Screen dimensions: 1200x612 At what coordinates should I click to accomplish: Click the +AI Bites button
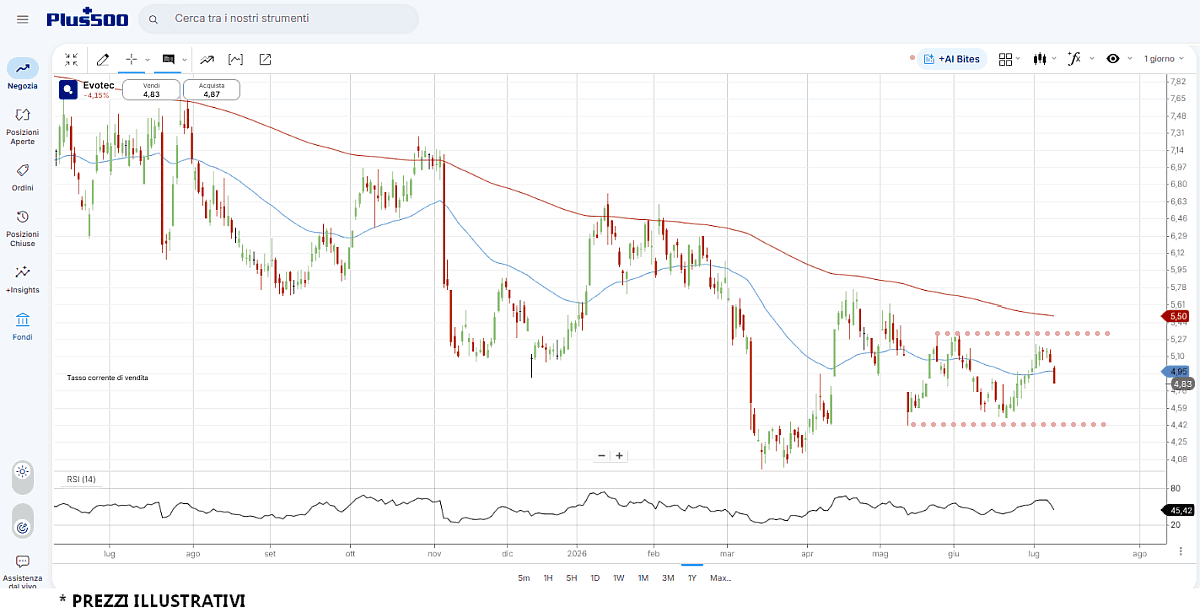(953, 59)
